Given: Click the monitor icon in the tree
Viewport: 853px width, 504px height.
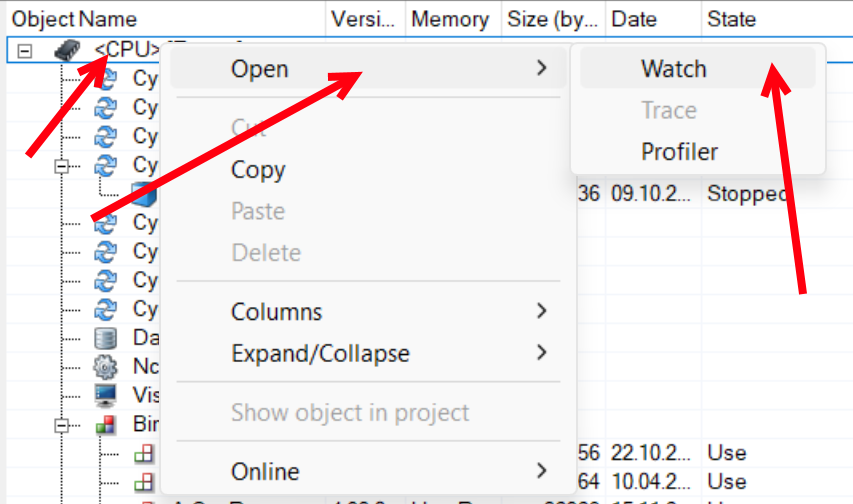Looking at the screenshot, I should pos(105,394).
